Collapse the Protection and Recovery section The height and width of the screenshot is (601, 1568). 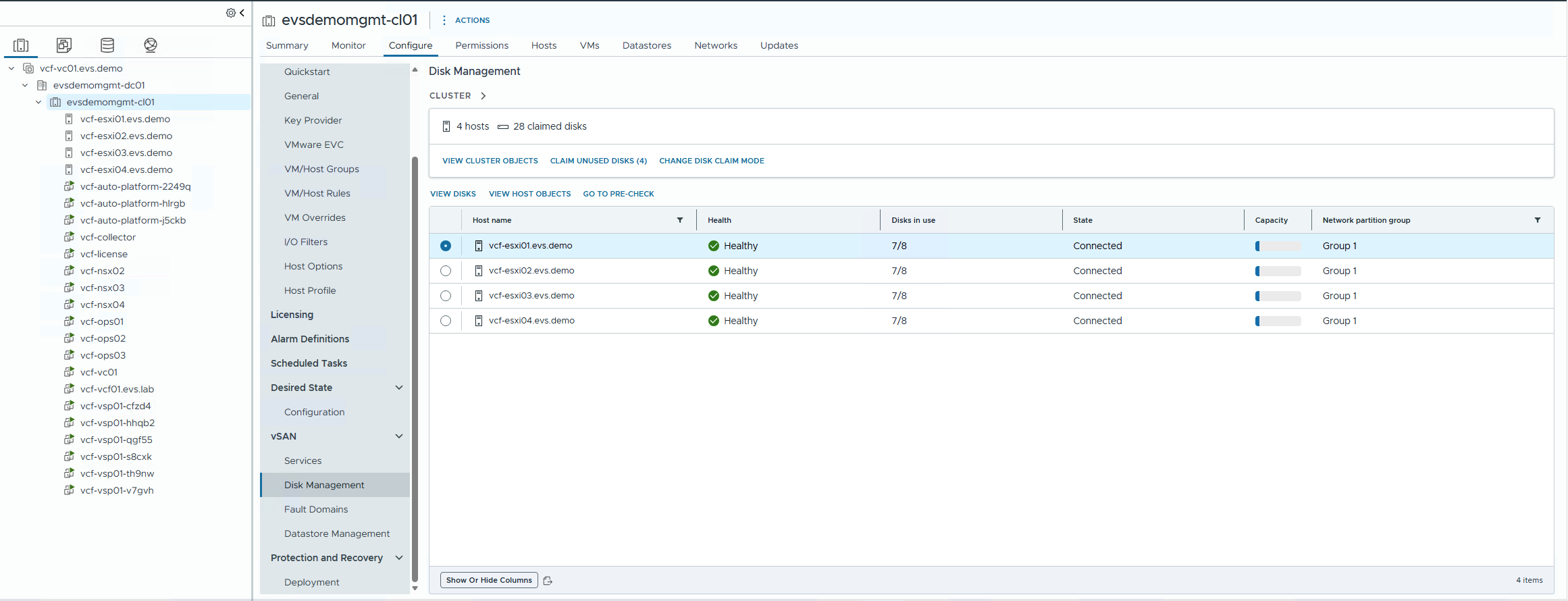(399, 558)
